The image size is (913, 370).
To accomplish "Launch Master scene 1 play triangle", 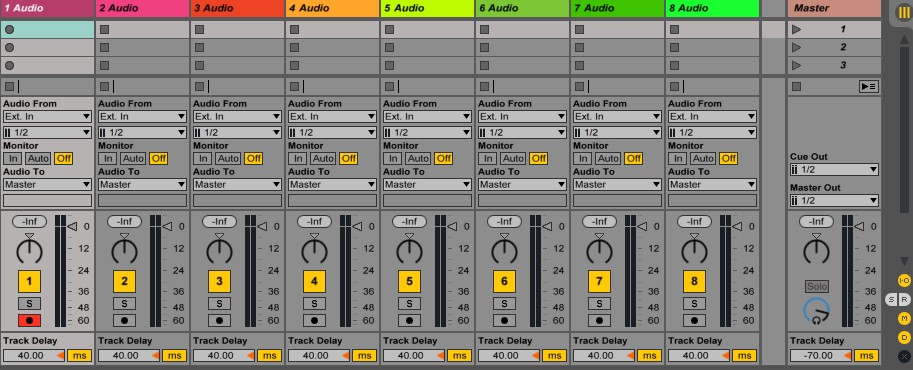I will [797, 29].
